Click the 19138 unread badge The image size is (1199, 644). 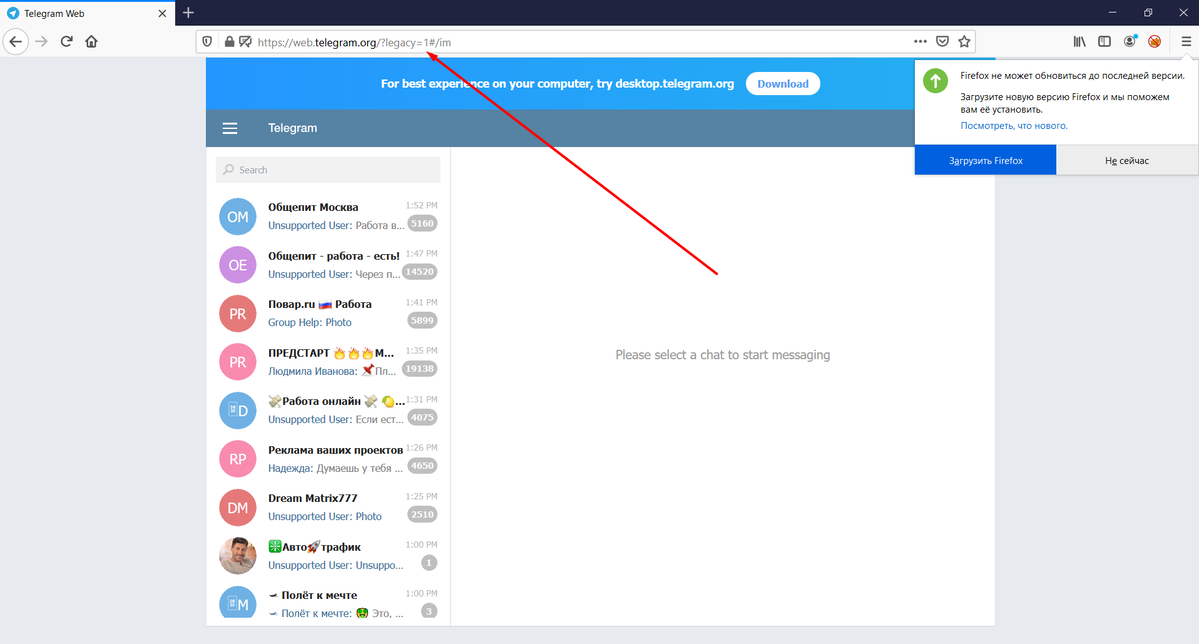tap(420, 369)
